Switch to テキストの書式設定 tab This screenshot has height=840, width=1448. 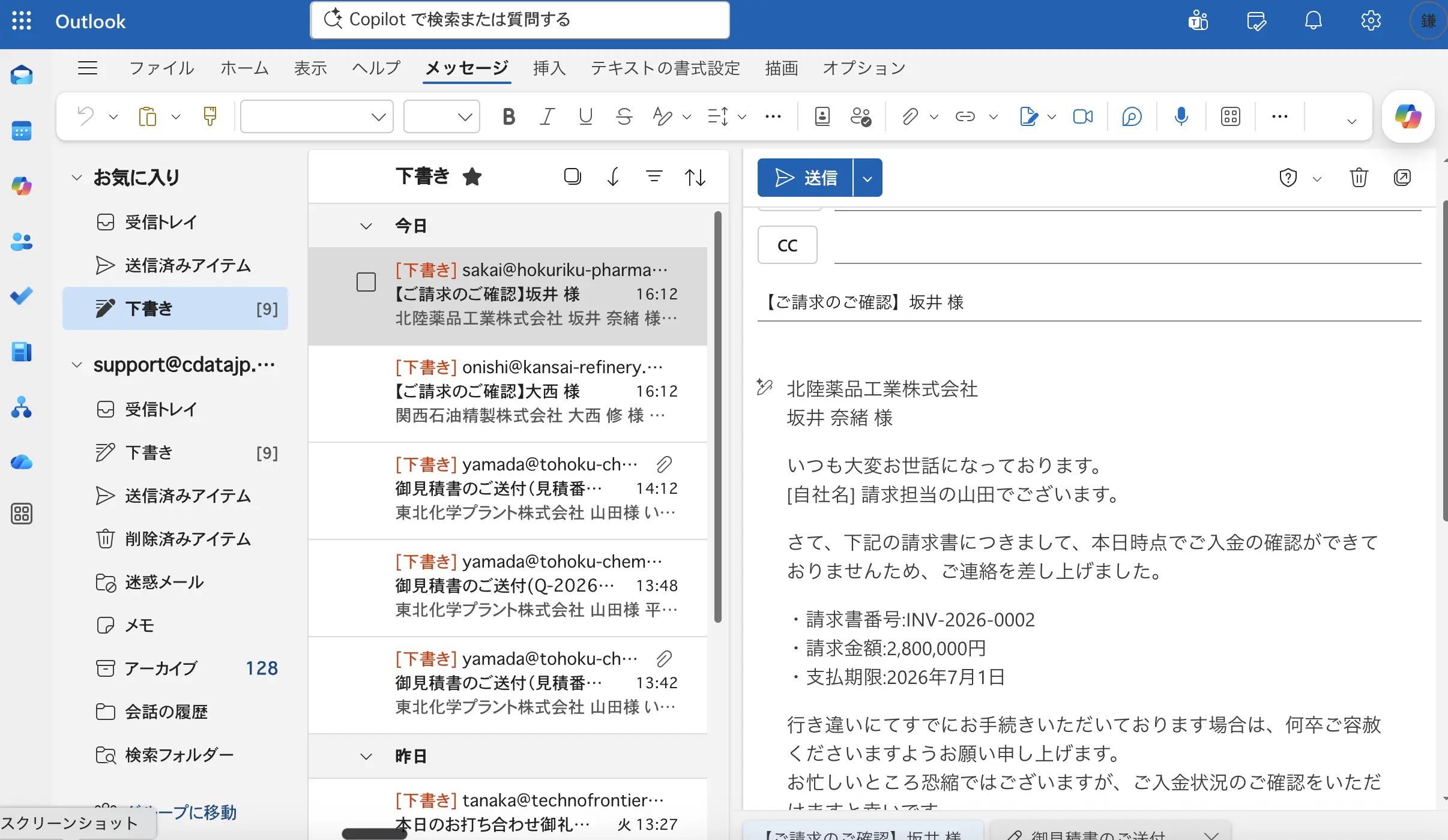click(665, 68)
